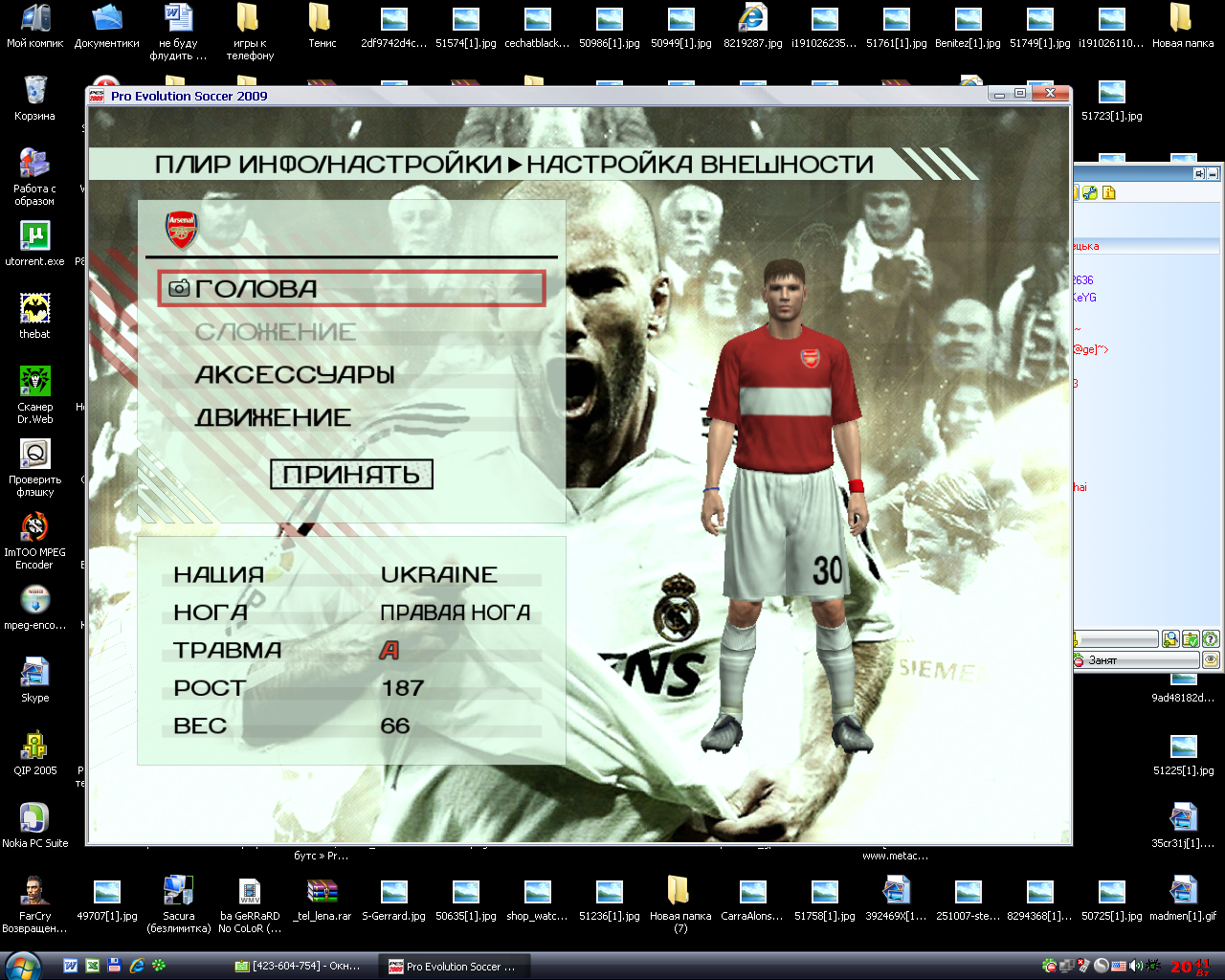This screenshot has height=980, width=1225.
Task: Open the FarCry desktop shortcut
Action: pyautogui.click(x=35, y=904)
